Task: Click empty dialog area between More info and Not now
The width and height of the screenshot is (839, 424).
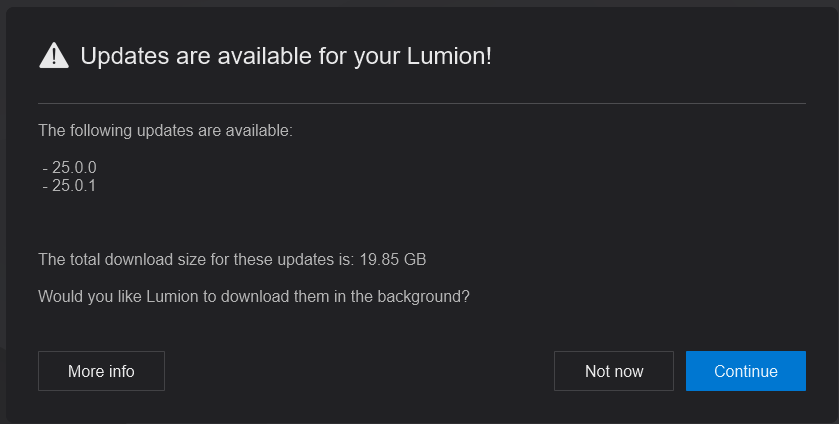Action: pyautogui.click(x=359, y=371)
